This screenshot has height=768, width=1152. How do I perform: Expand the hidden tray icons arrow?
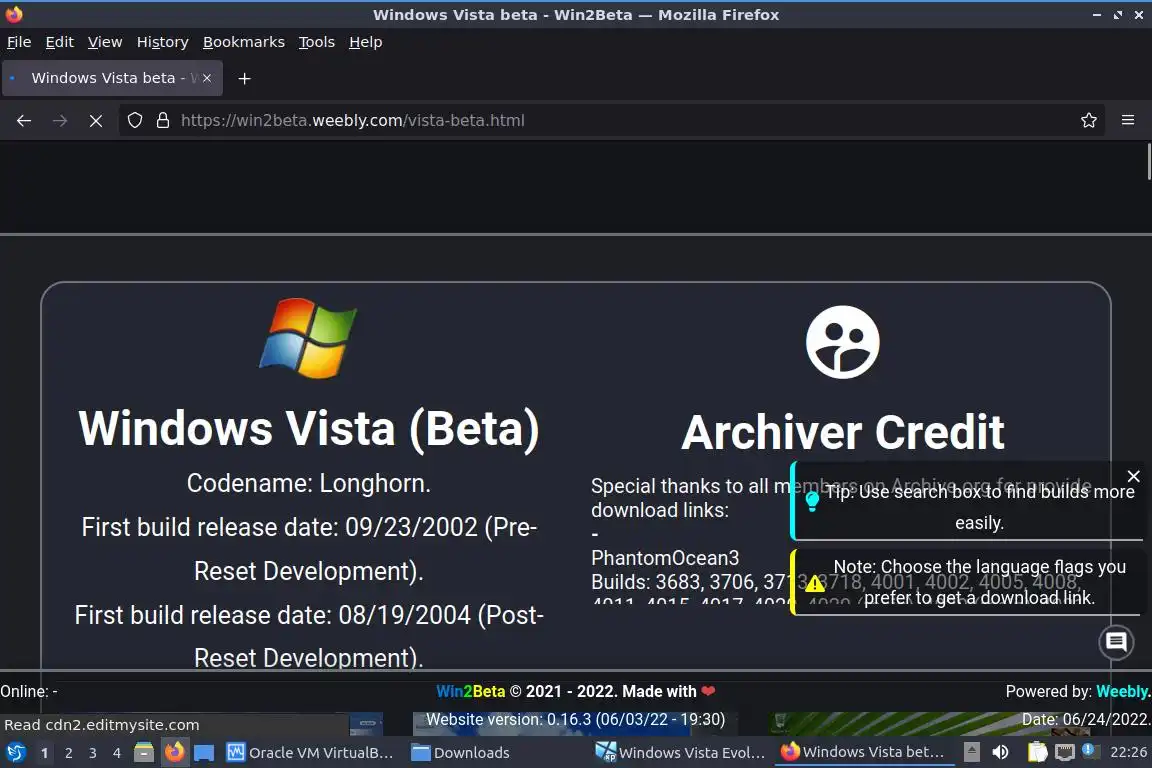[x=971, y=752]
